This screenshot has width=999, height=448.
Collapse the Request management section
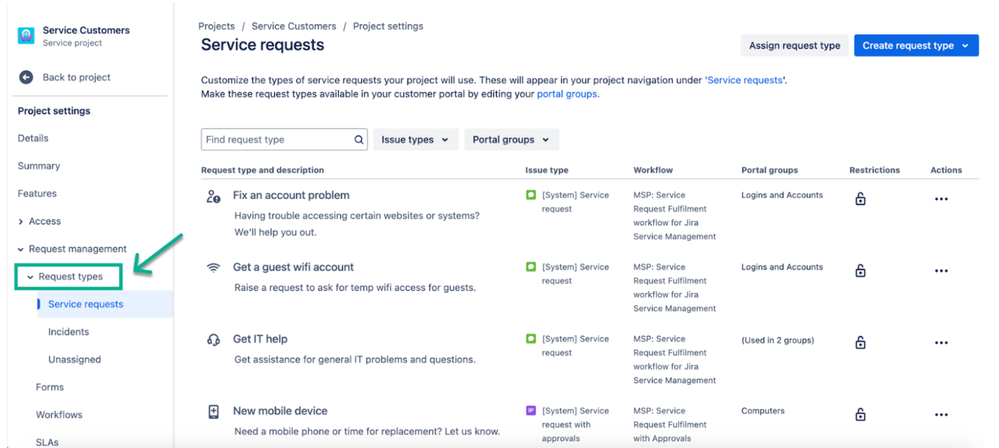pos(72,249)
